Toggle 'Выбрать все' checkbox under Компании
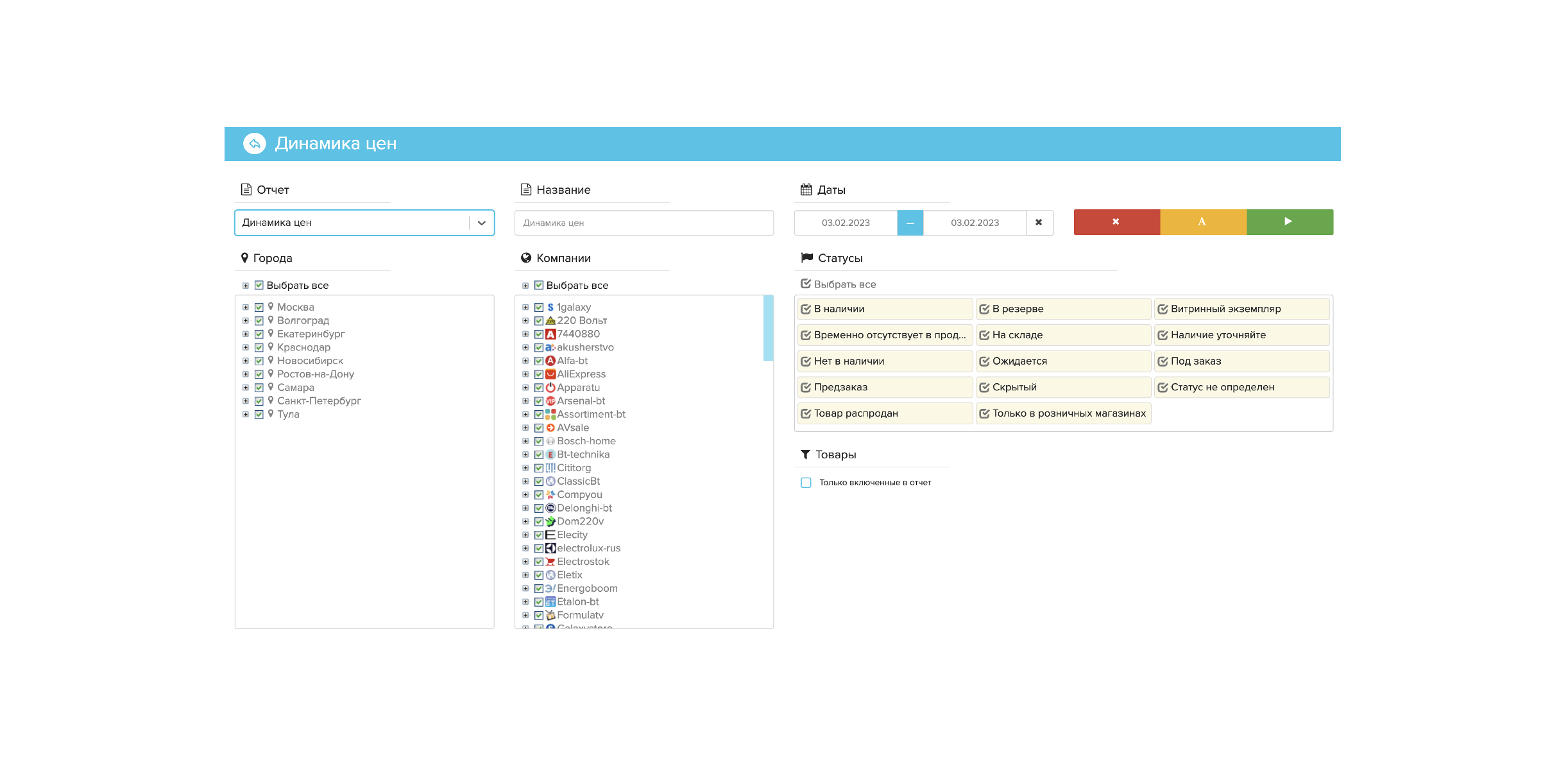This screenshot has height=769, width=1568. coord(539,285)
